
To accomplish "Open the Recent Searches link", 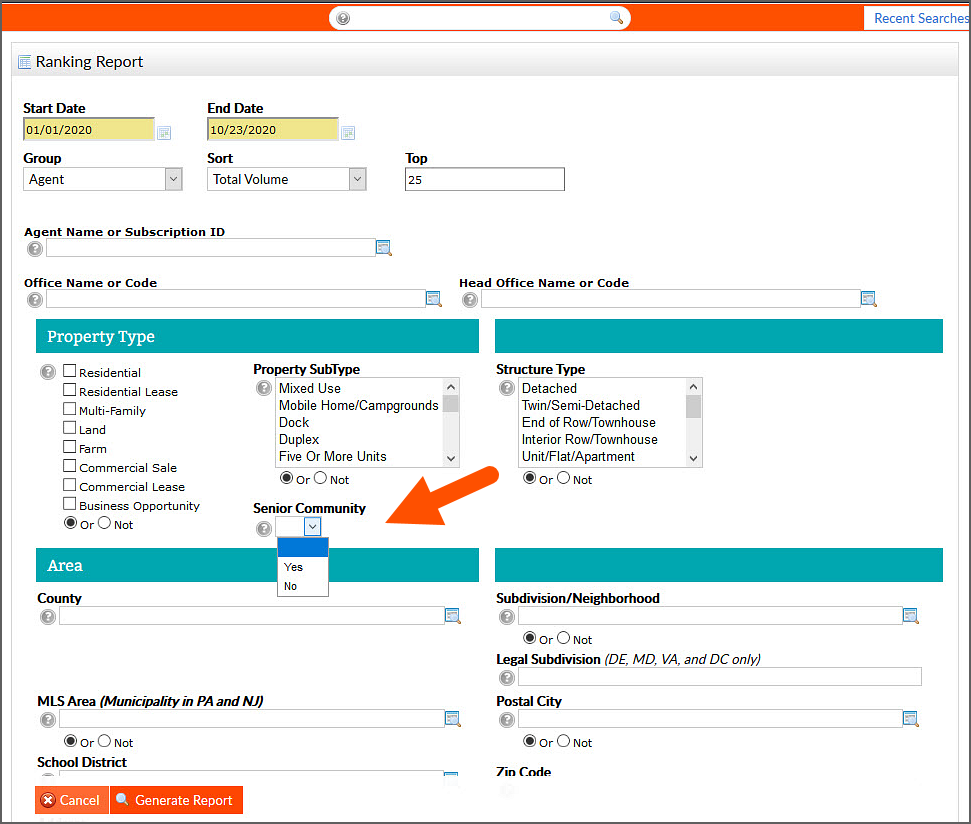I will (x=922, y=19).
